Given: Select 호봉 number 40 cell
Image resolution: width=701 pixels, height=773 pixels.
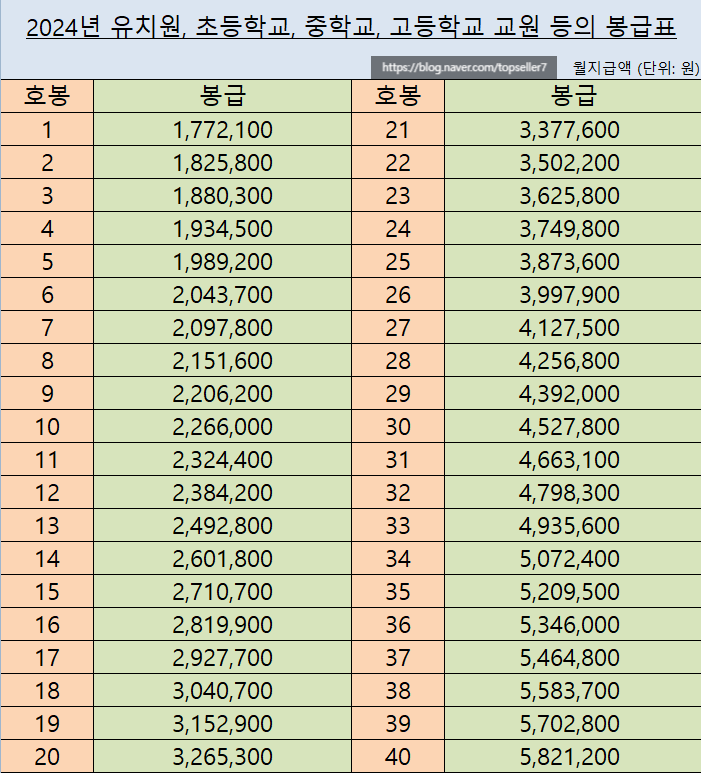Looking at the screenshot, I should pos(398,757).
